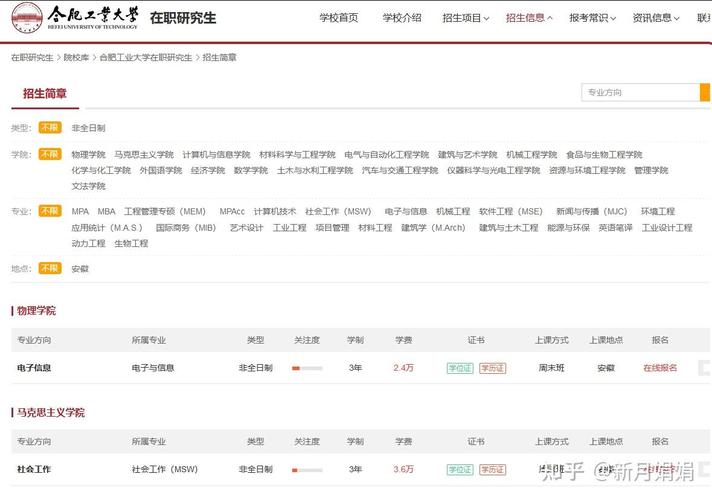The image size is (712, 500).
Task: Filter major by 新闻与传播 (MJC)
Action: 592,212
